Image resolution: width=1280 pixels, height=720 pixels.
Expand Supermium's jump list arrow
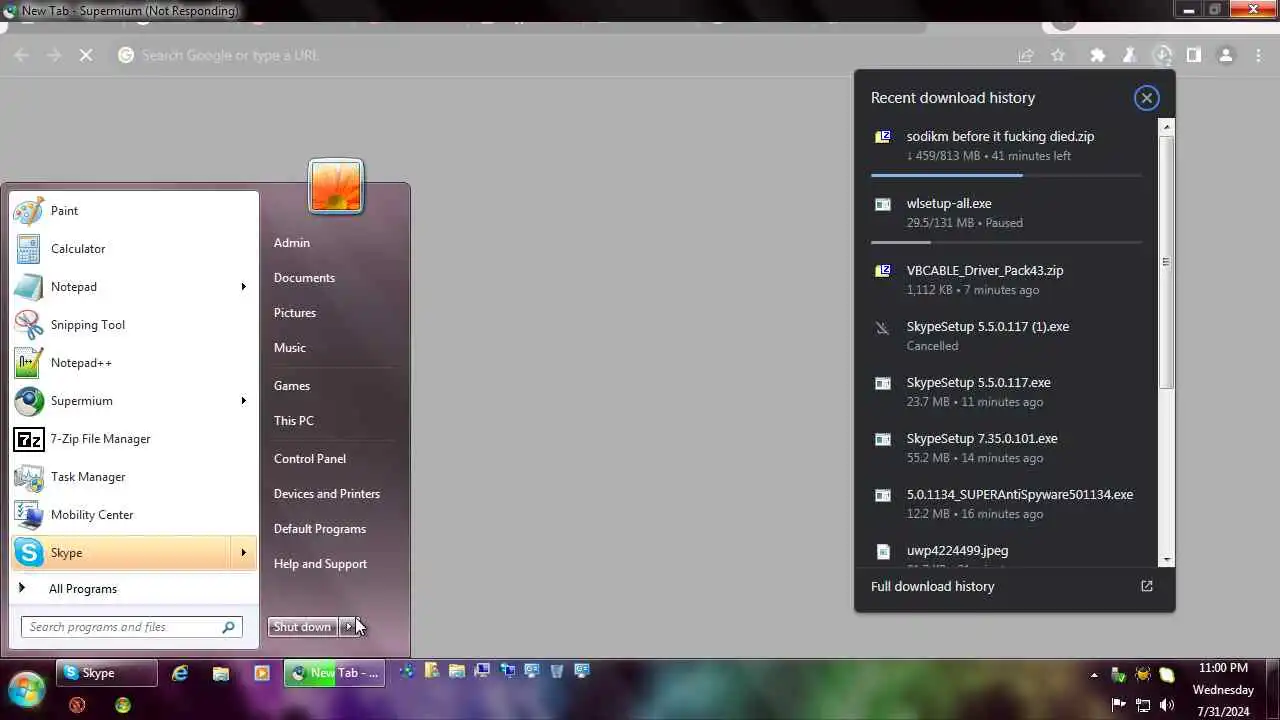click(x=243, y=401)
